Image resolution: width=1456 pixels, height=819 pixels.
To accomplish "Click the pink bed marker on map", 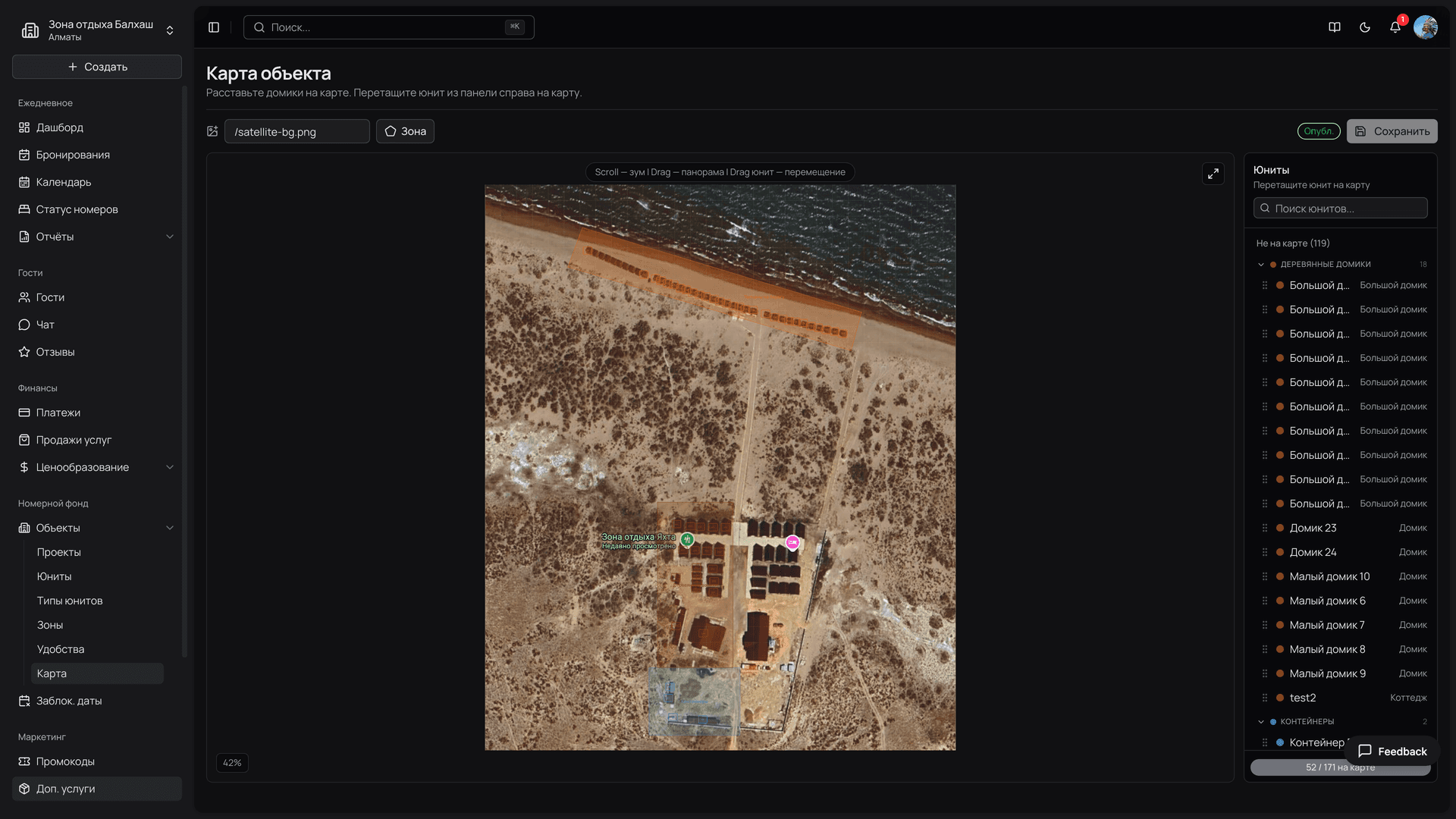I will click(x=792, y=542).
